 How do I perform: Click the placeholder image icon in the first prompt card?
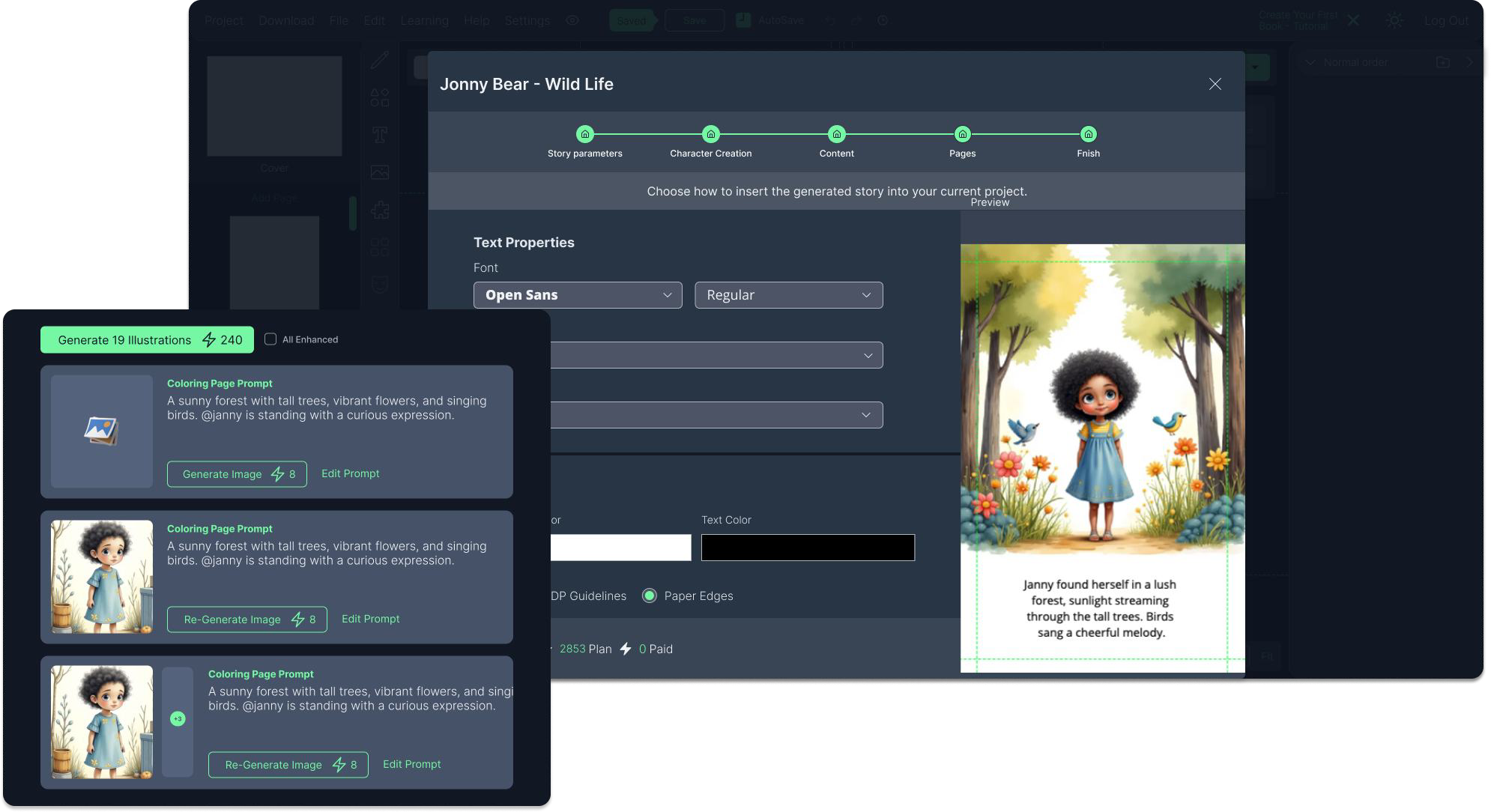tap(101, 431)
